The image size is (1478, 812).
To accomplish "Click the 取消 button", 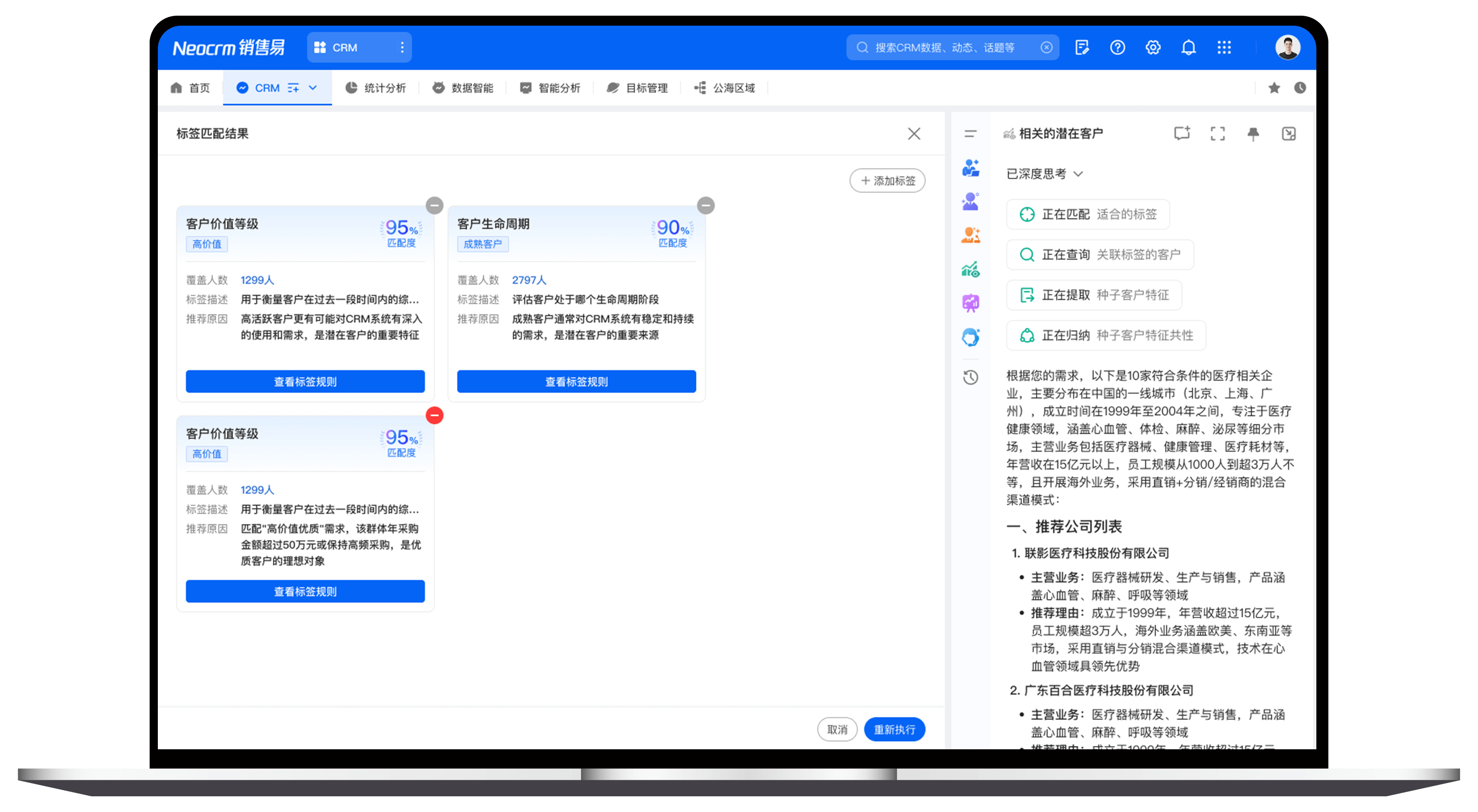I will point(837,729).
